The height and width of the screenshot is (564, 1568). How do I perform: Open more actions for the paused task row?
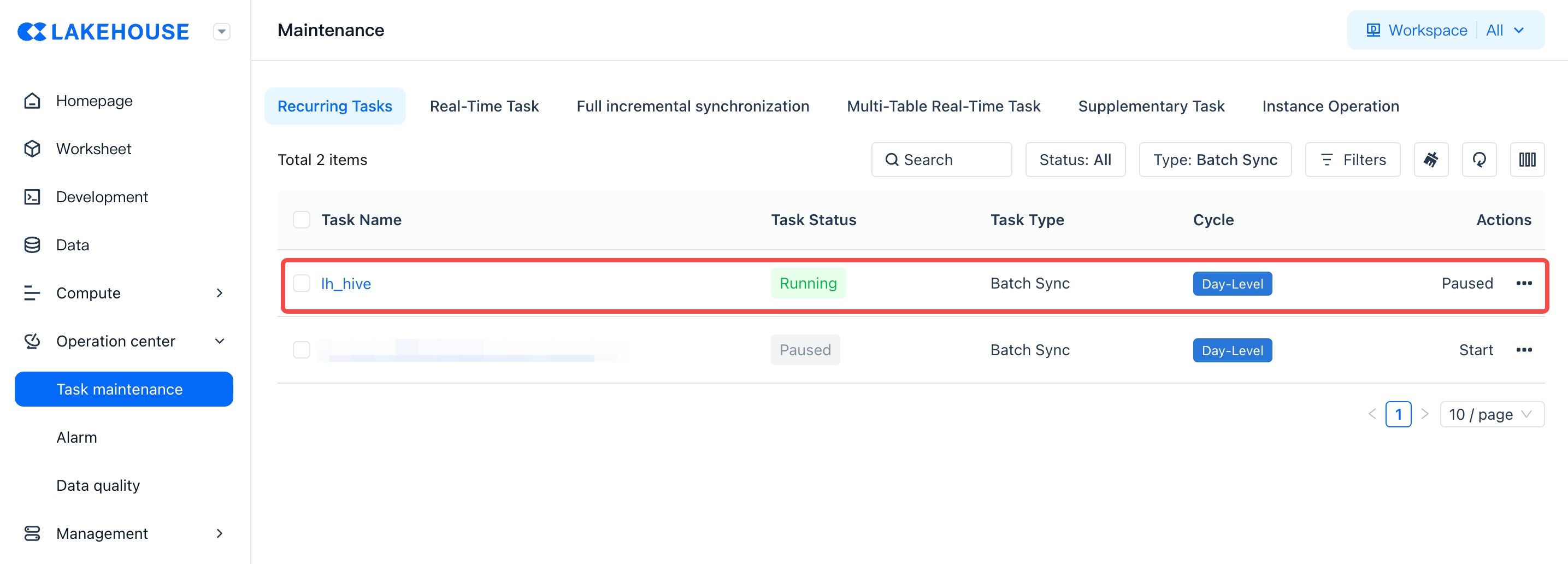(x=1524, y=350)
